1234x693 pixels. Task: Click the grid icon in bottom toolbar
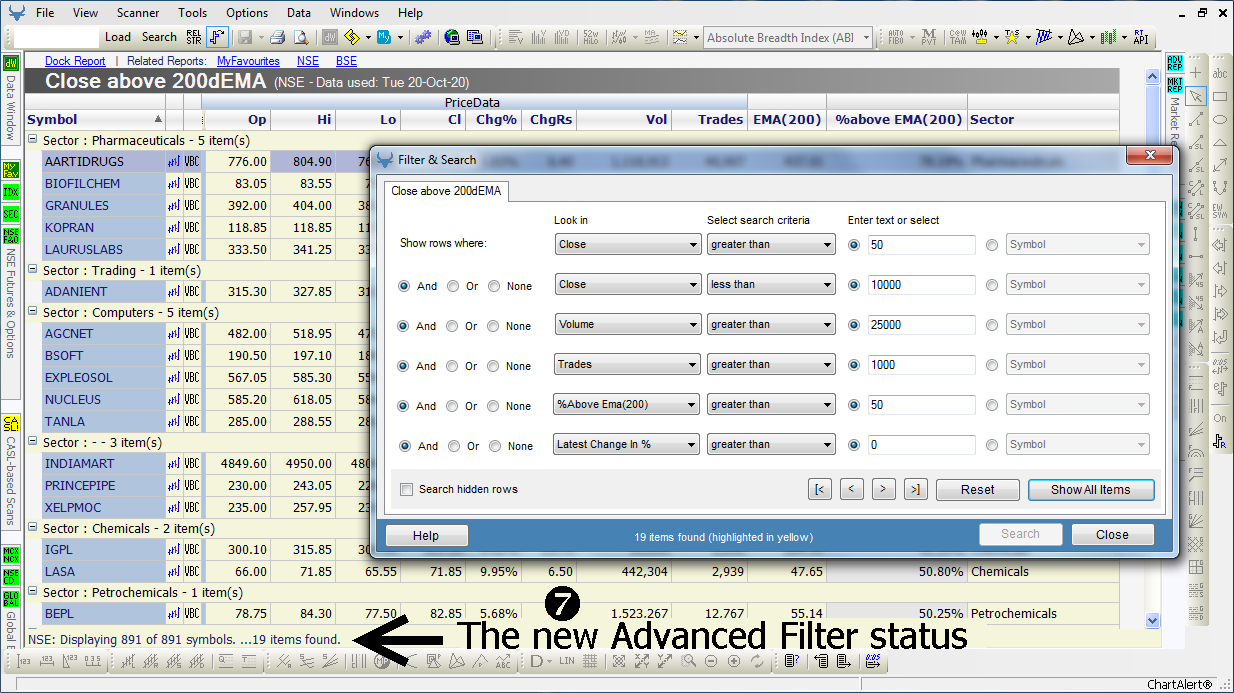(x=590, y=661)
